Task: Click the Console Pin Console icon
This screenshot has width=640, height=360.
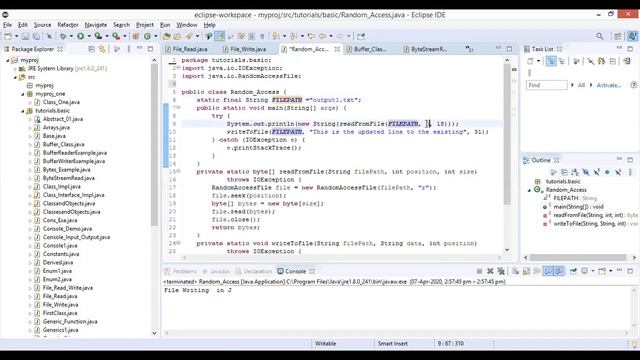Action: [x=573, y=271]
